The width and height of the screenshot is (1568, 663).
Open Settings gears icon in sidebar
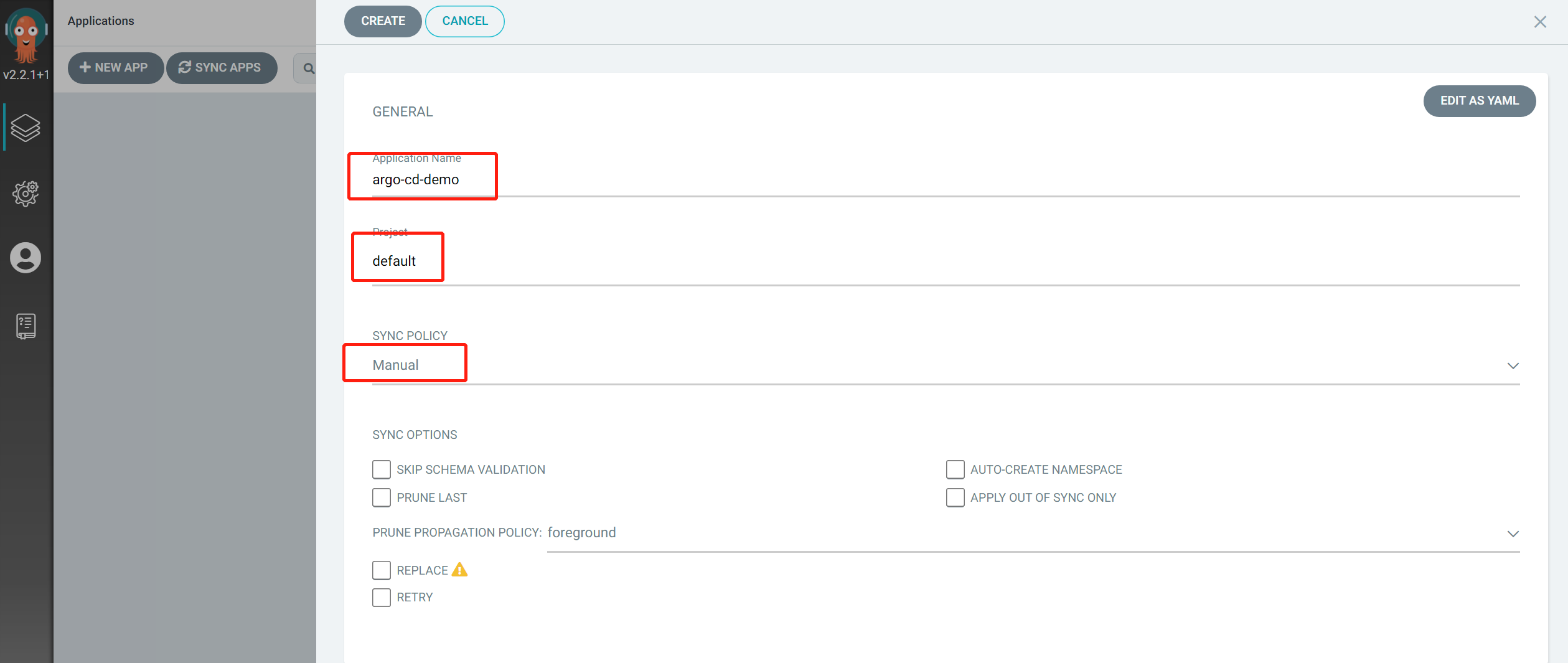coord(26,194)
